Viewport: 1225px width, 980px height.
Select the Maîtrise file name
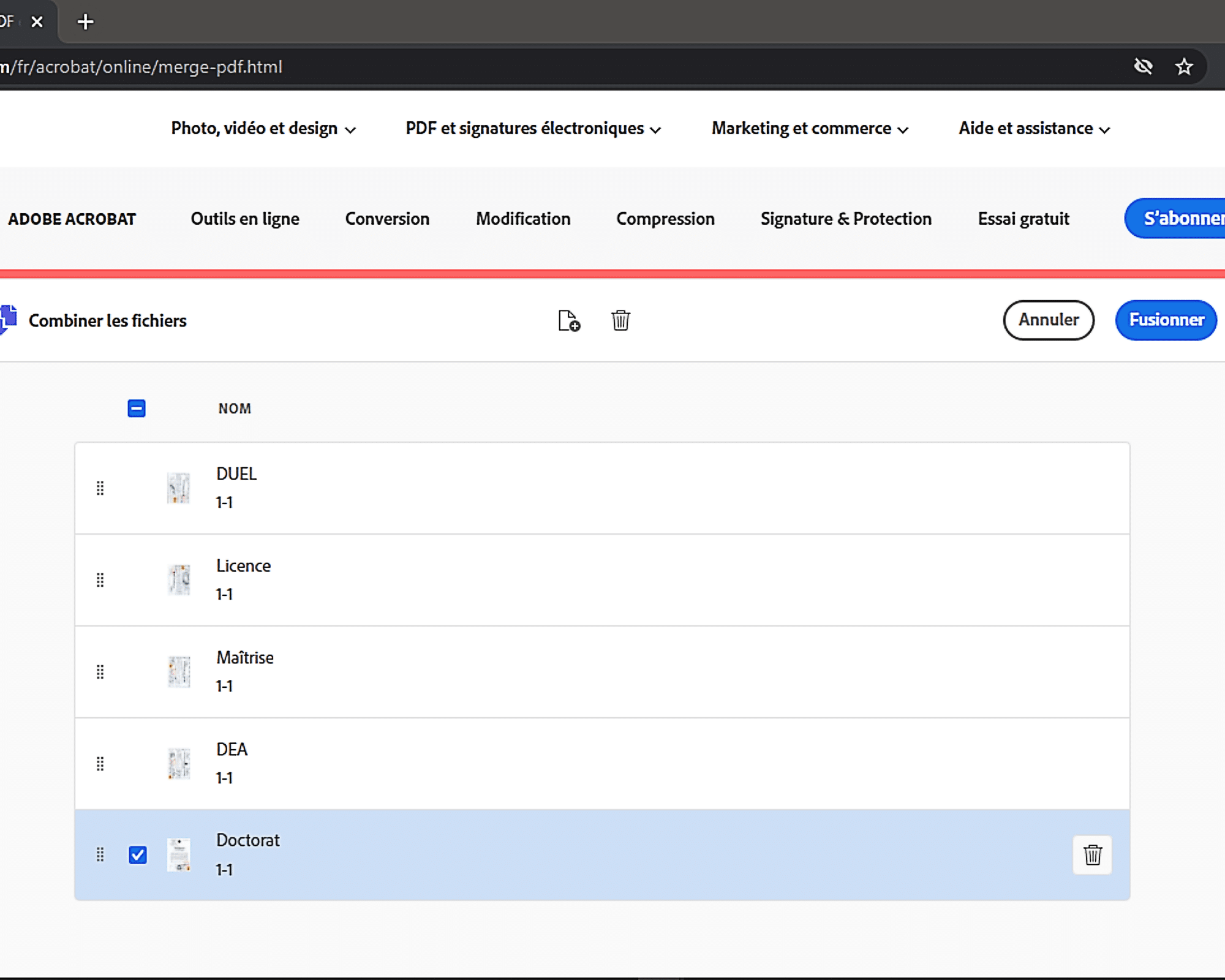tap(245, 658)
